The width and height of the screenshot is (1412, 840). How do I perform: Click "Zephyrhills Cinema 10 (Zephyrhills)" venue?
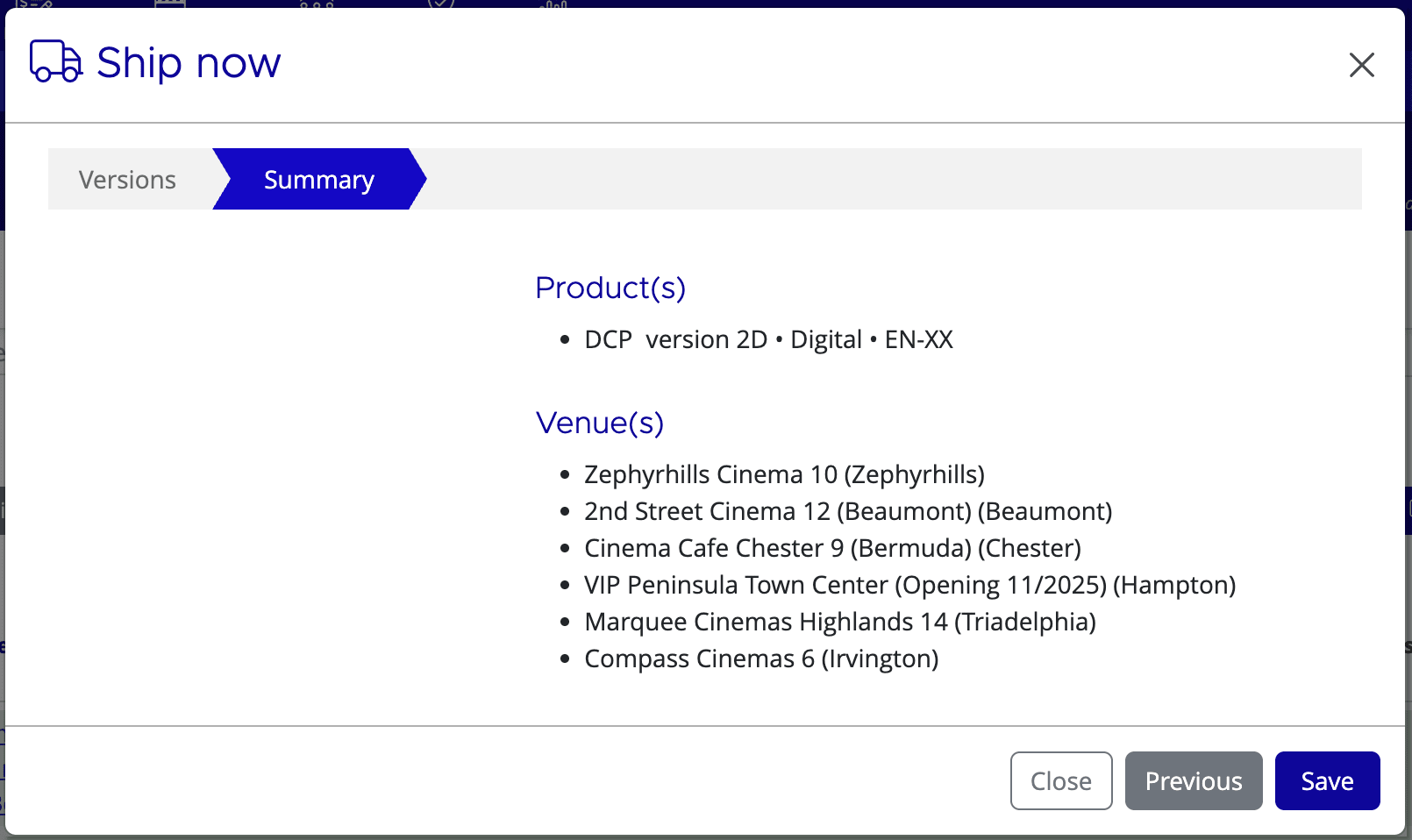pos(784,474)
